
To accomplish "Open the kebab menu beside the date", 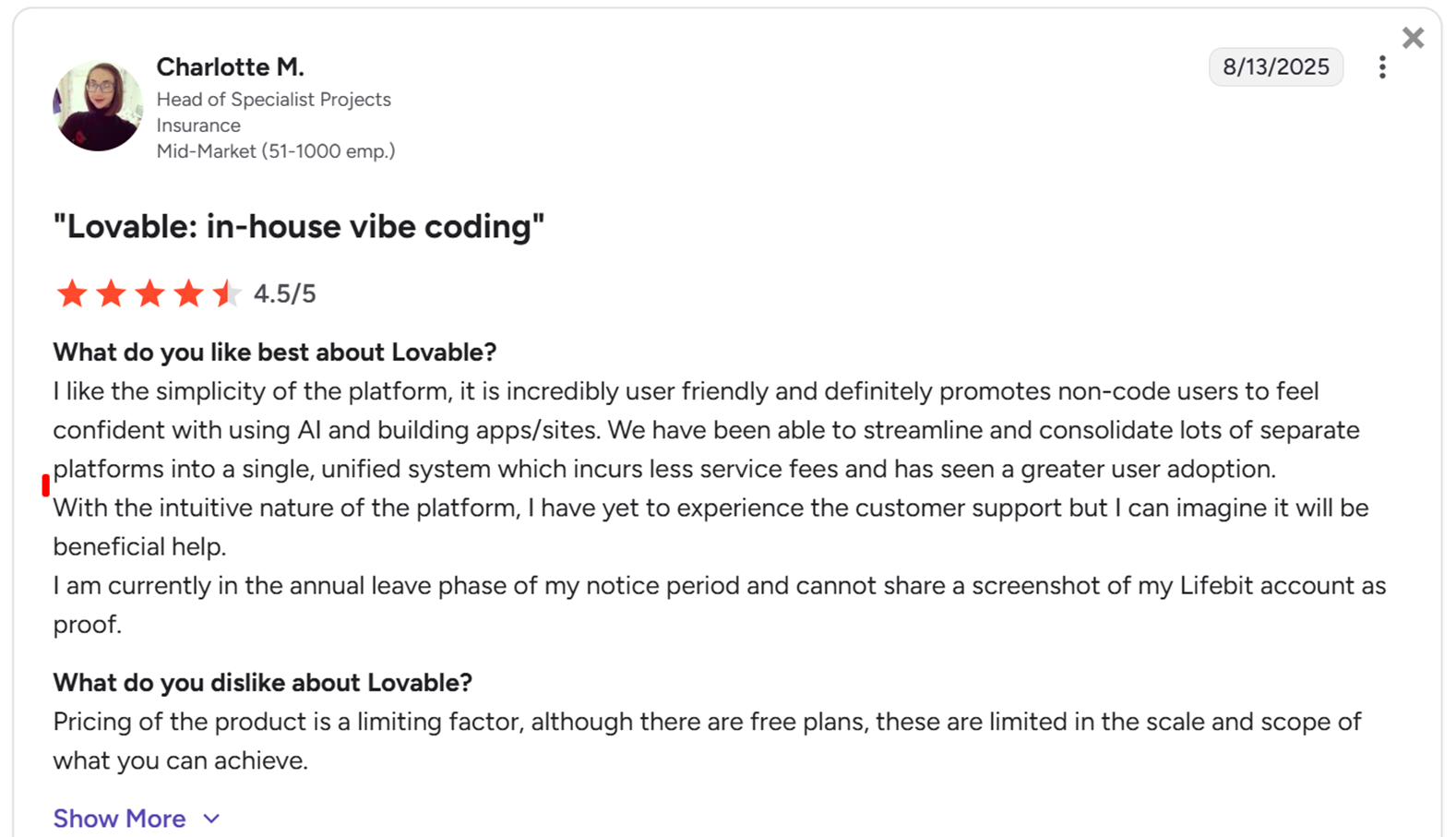I will (x=1382, y=66).
